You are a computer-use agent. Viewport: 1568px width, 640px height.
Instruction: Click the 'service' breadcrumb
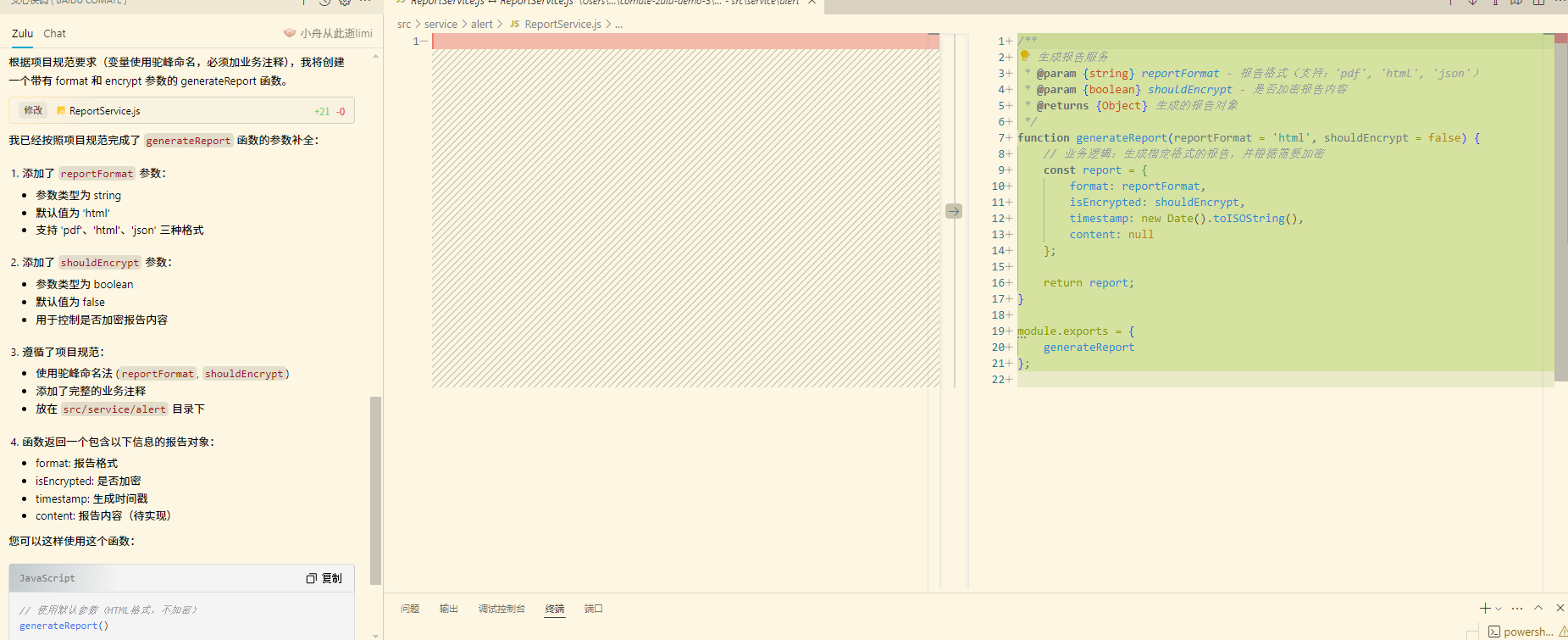coord(440,25)
